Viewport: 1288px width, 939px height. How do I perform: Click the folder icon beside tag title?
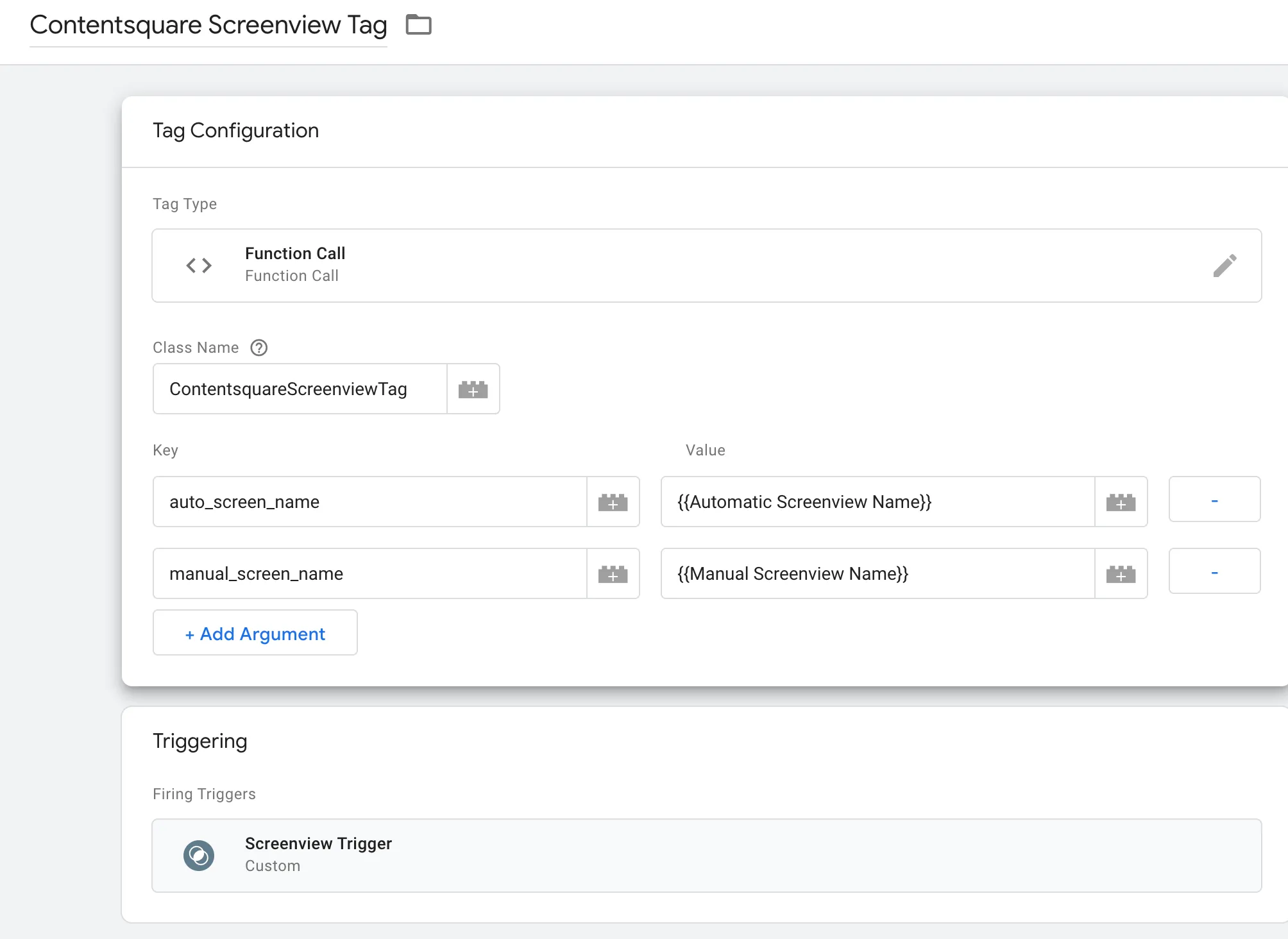(419, 25)
